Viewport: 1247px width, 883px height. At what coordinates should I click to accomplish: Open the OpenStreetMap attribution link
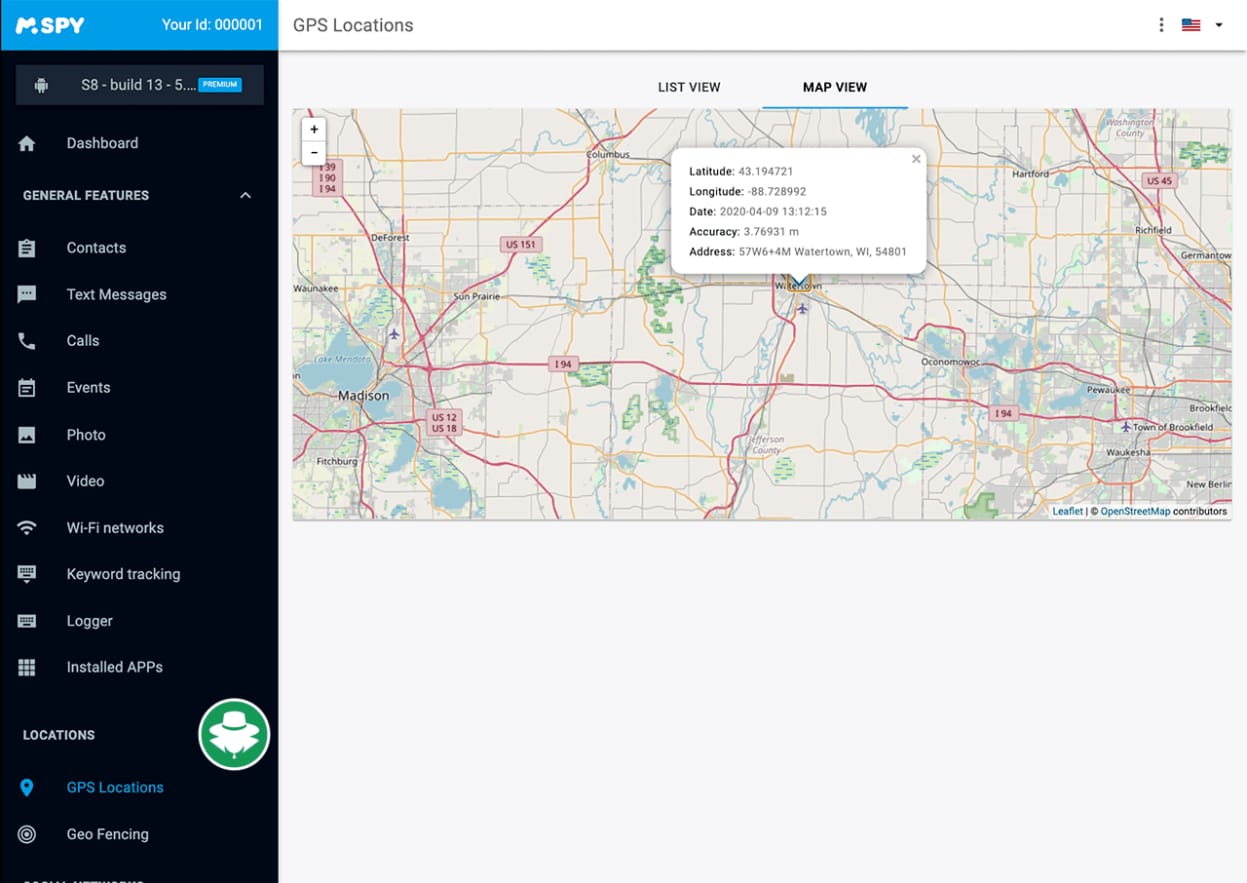point(1135,511)
